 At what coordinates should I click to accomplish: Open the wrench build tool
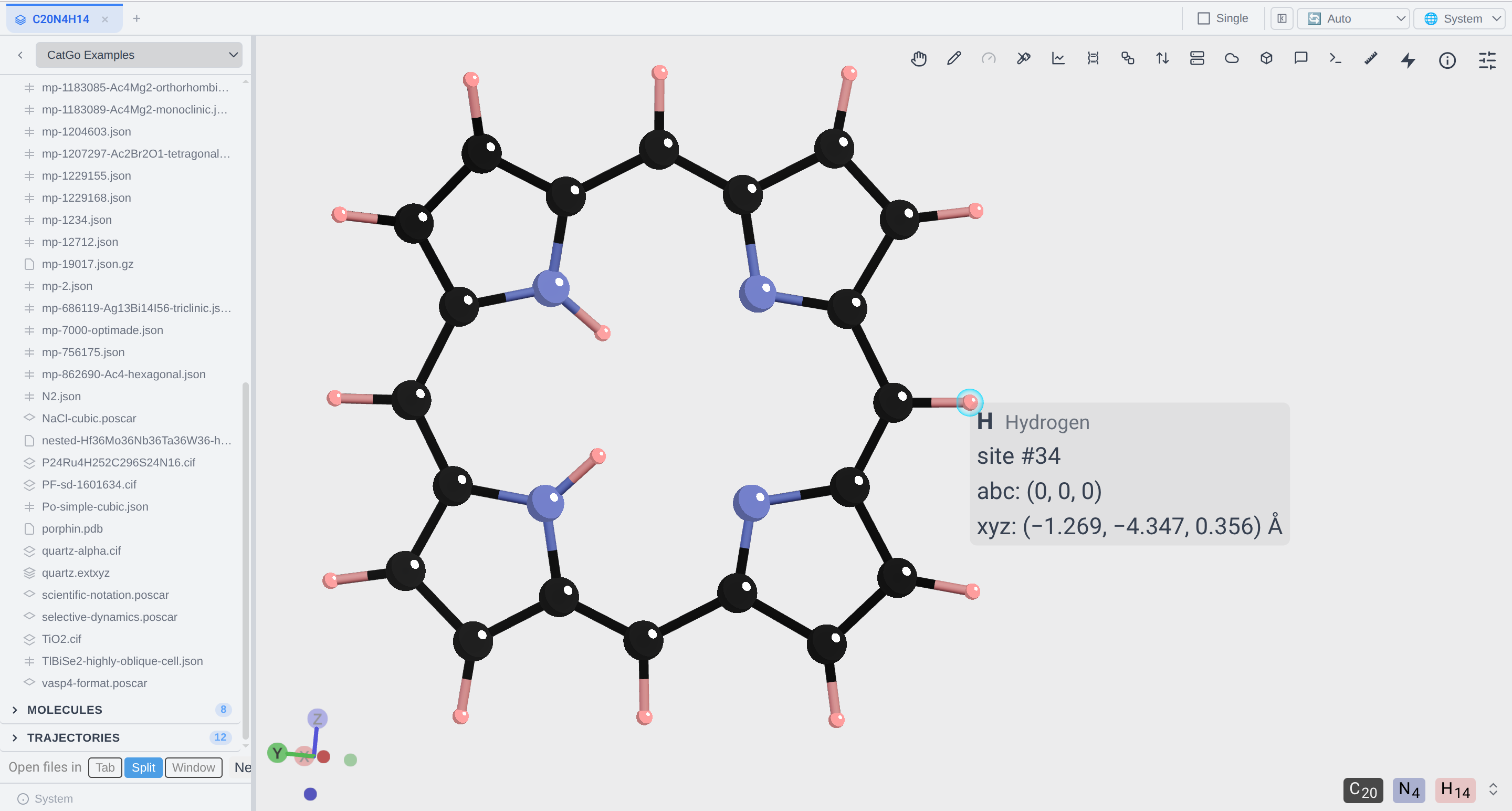1023,58
